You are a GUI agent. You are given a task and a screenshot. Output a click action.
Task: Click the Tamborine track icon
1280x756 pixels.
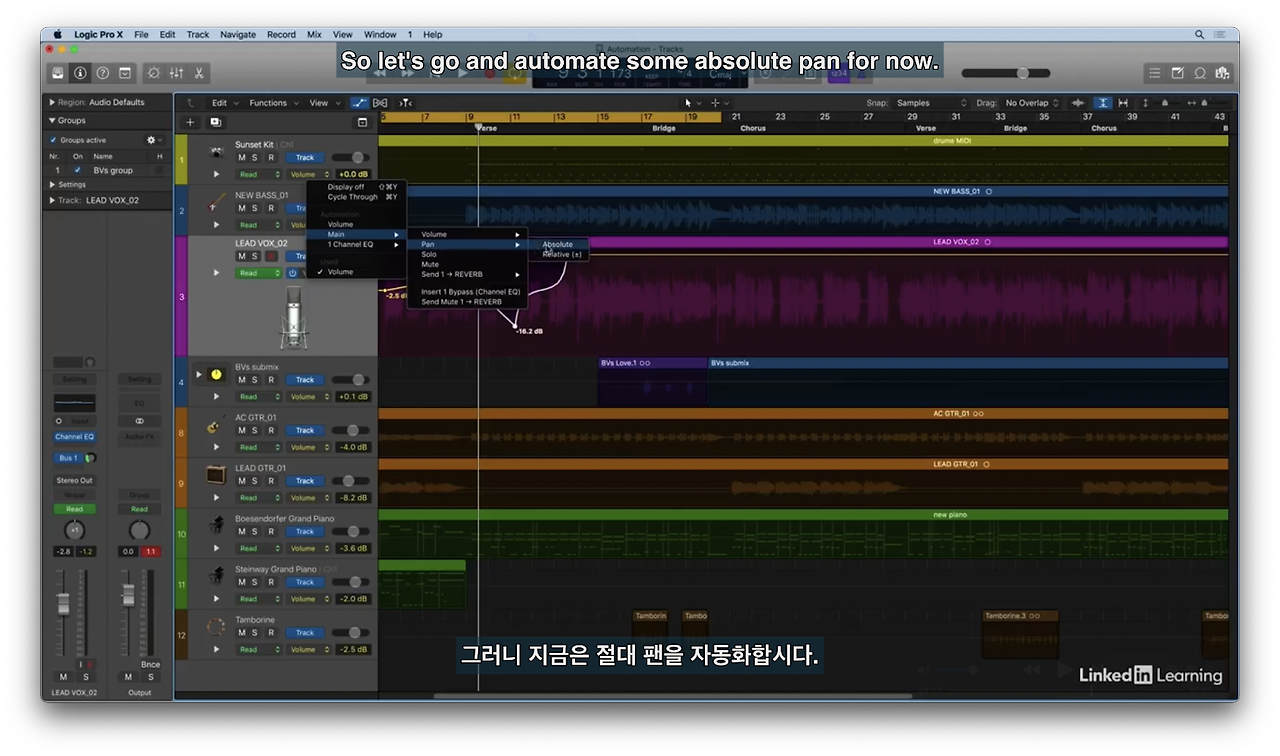[x=216, y=627]
